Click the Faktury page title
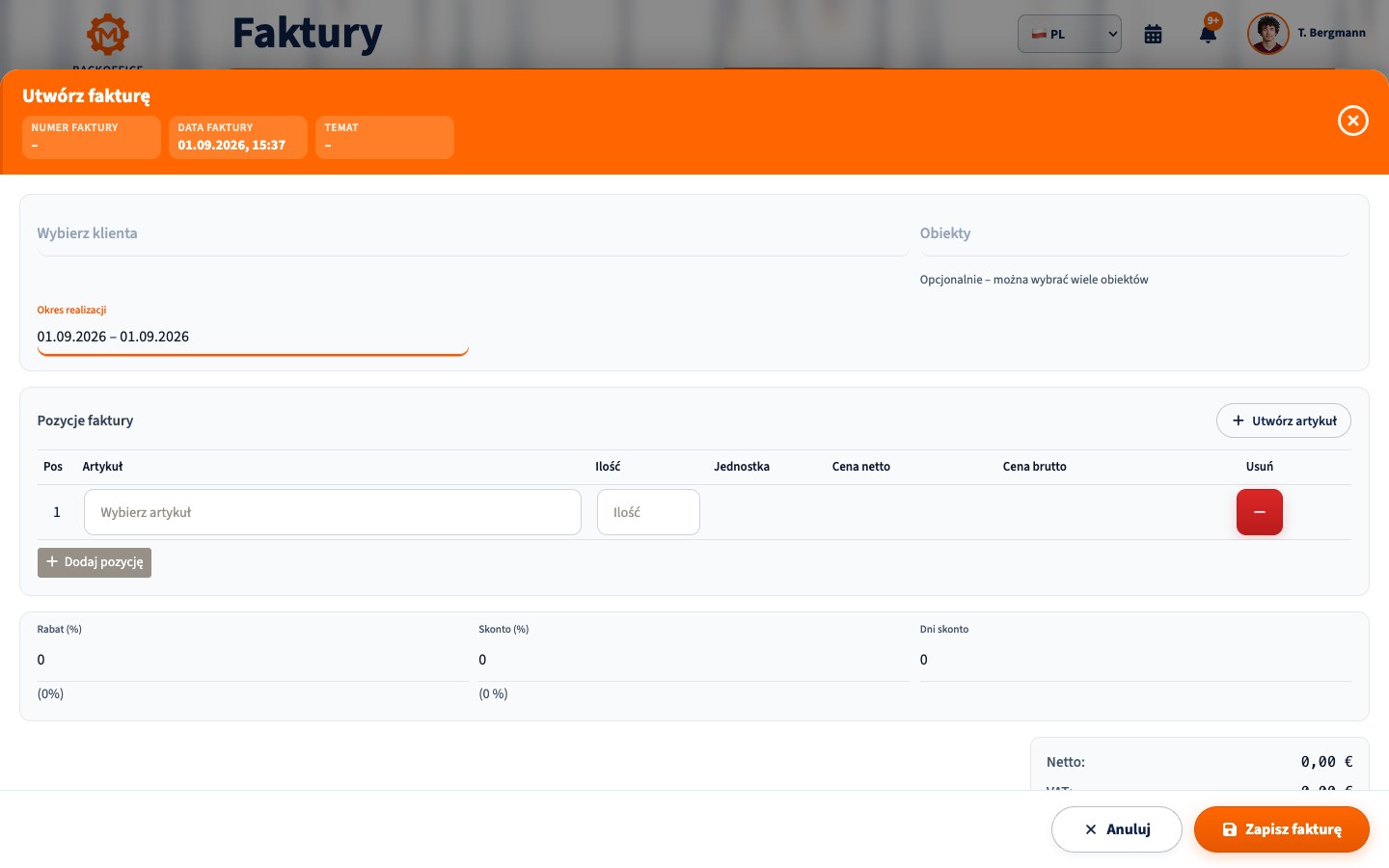The width and height of the screenshot is (1389, 868). click(x=308, y=34)
